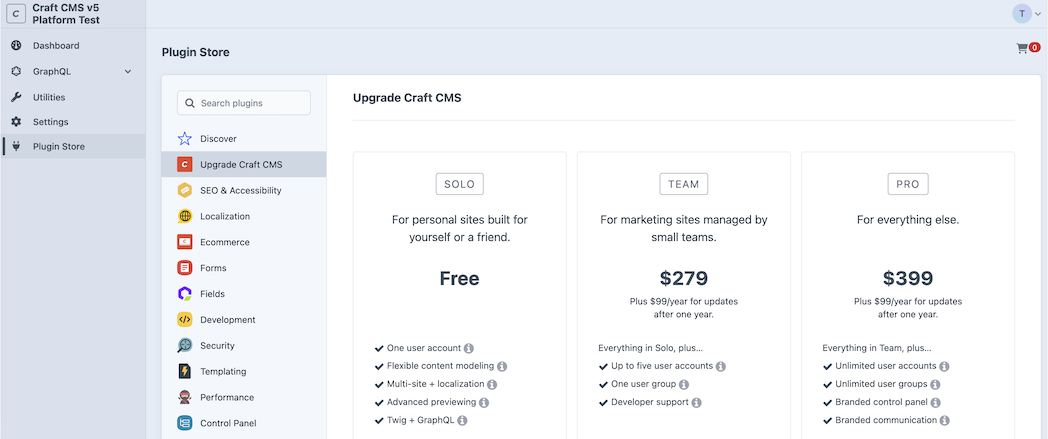Expand the GraphQL submenu chevron

click(x=128, y=71)
